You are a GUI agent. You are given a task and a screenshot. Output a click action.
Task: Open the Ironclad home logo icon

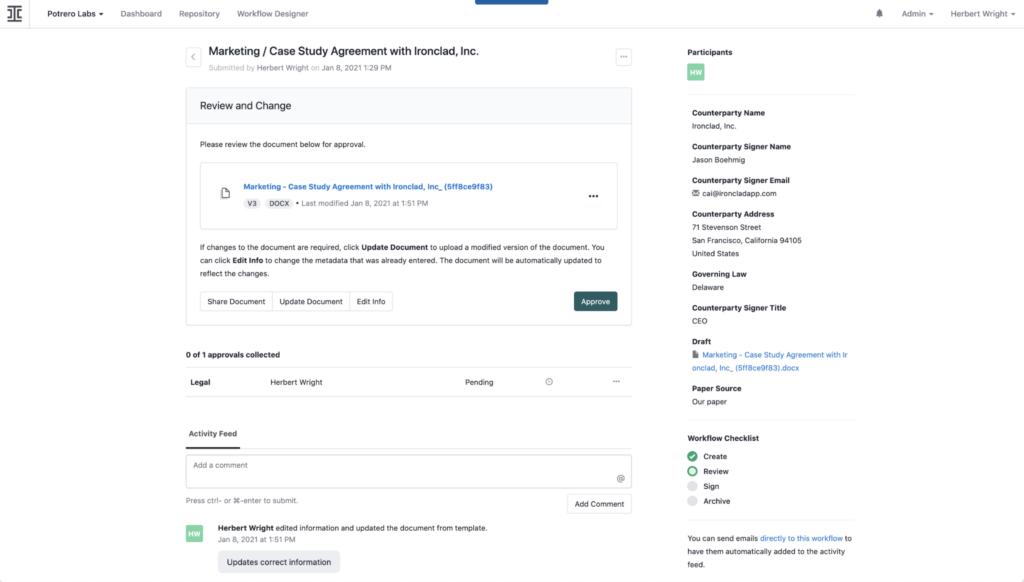pyautogui.click(x=14, y=13)
